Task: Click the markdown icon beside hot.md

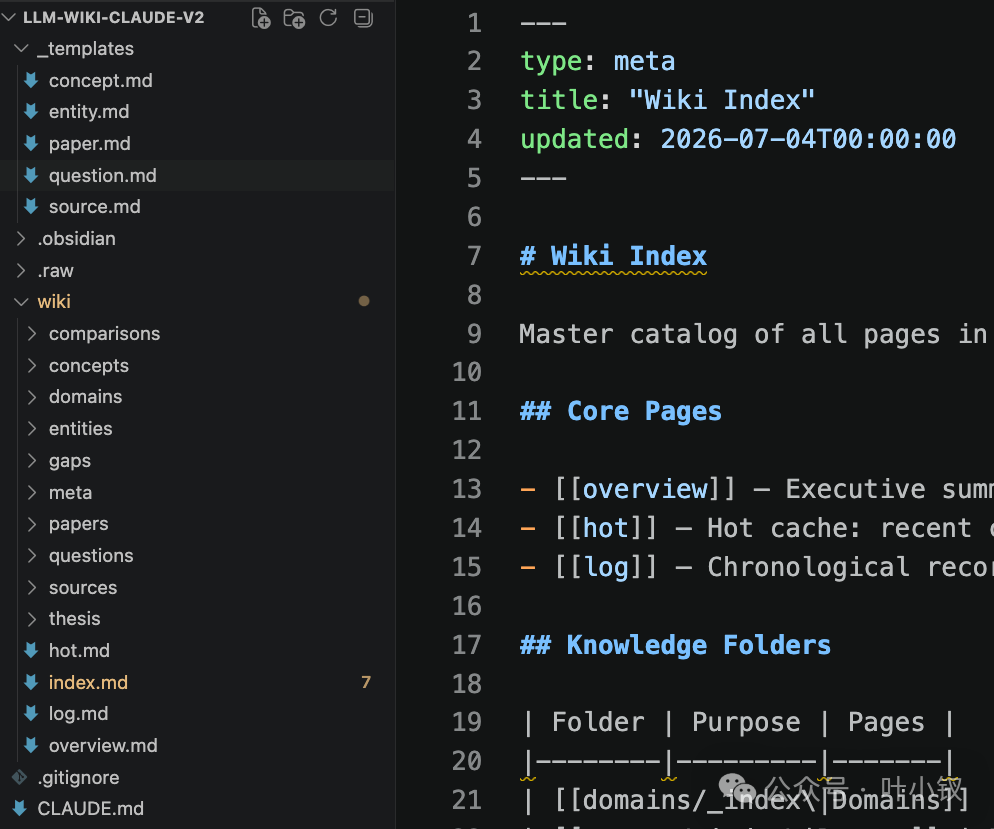Action: 31,650
